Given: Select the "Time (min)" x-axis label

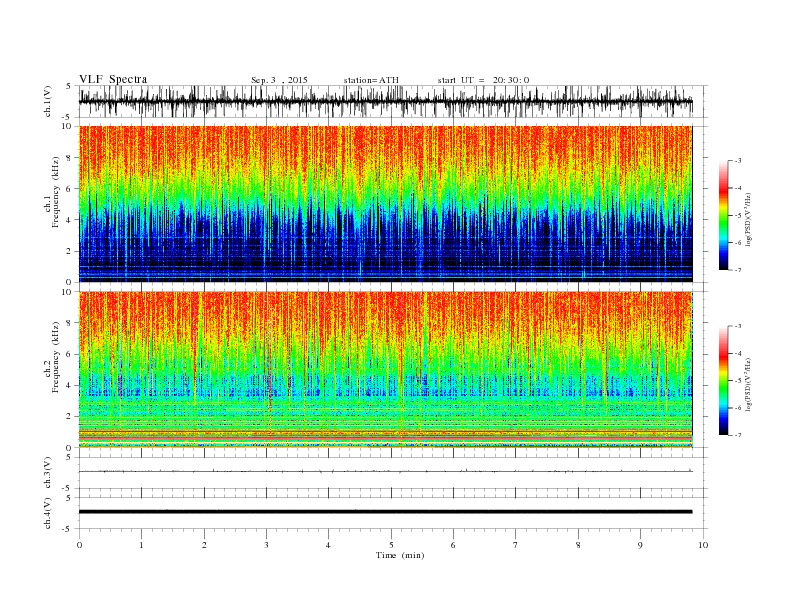Looking at the screenshot, I should click(x=400, y=555).
